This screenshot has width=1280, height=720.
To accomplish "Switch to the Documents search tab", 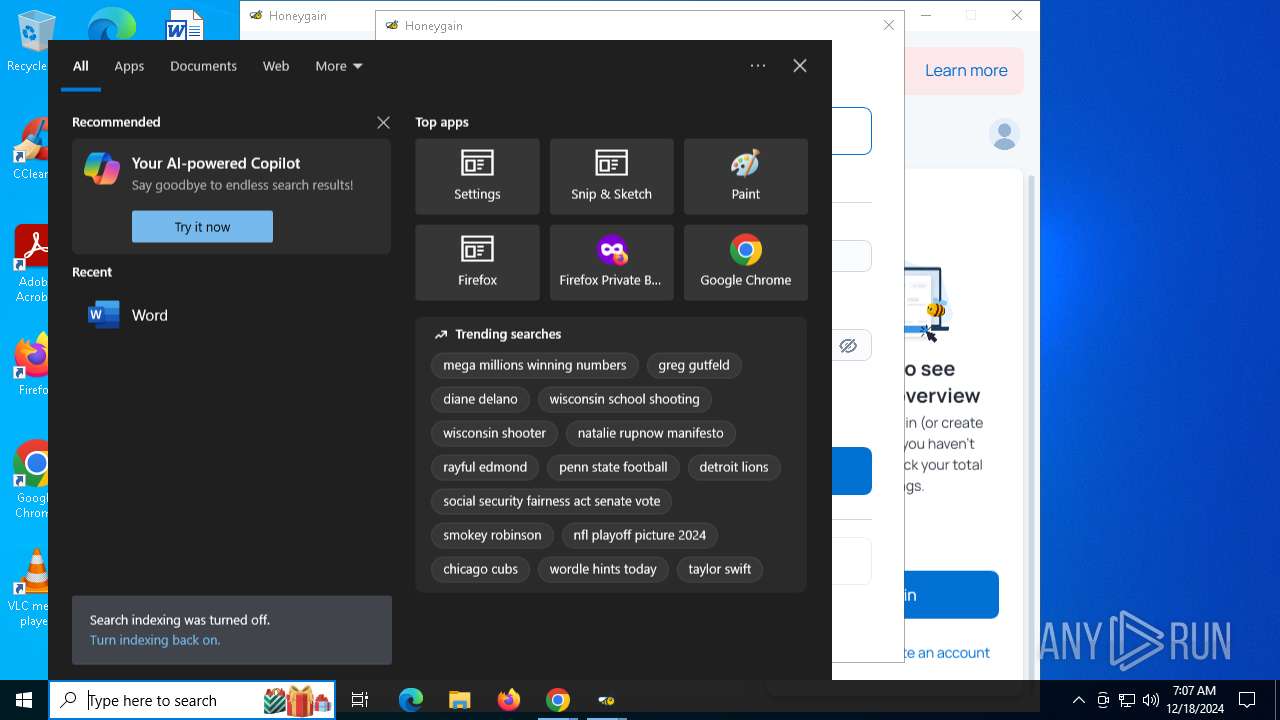I will click(203, 66).
